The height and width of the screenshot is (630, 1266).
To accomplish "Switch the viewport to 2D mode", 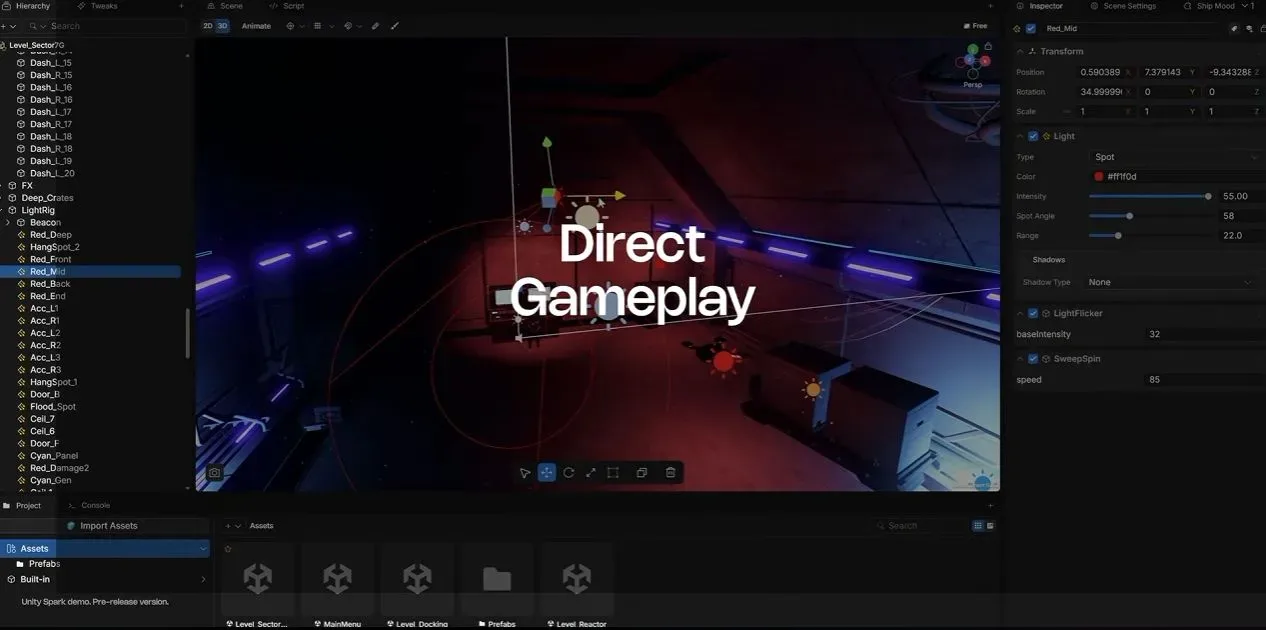I will tap(208, 26).
